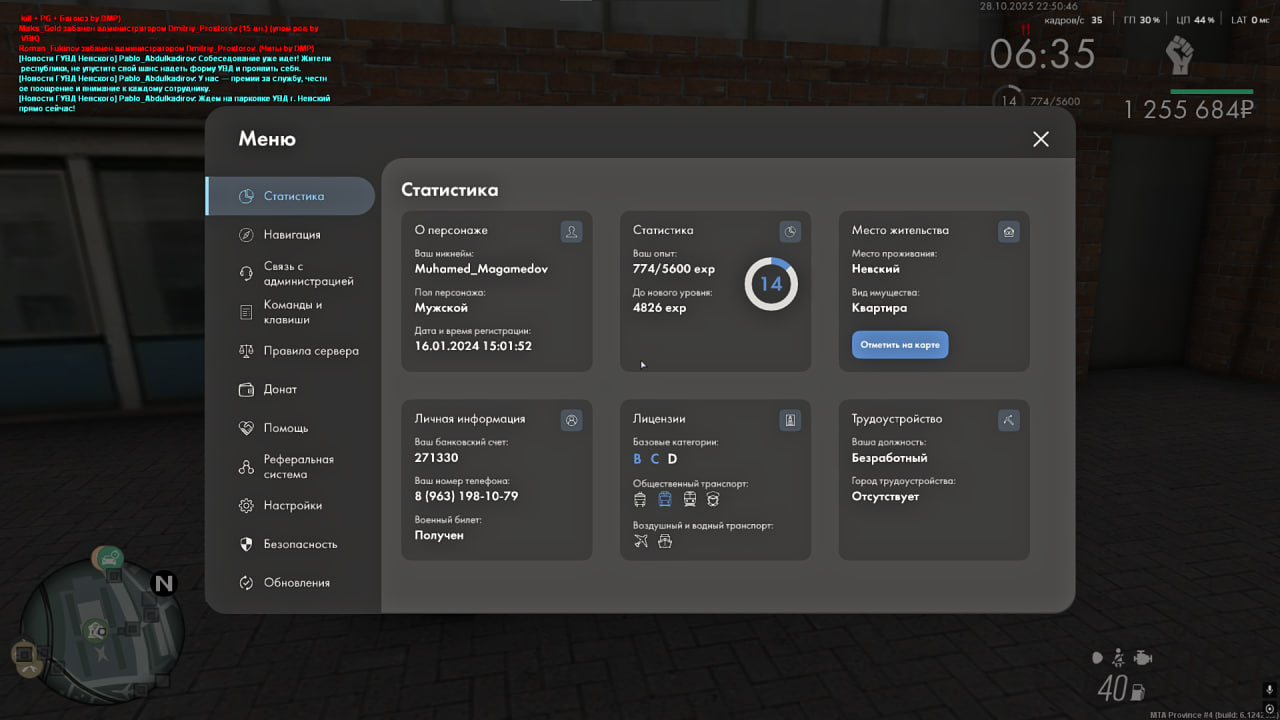Viewport: 1280px width, 720px height.
Task: Click the property type Квартира
Action: [x=880, y=308]
